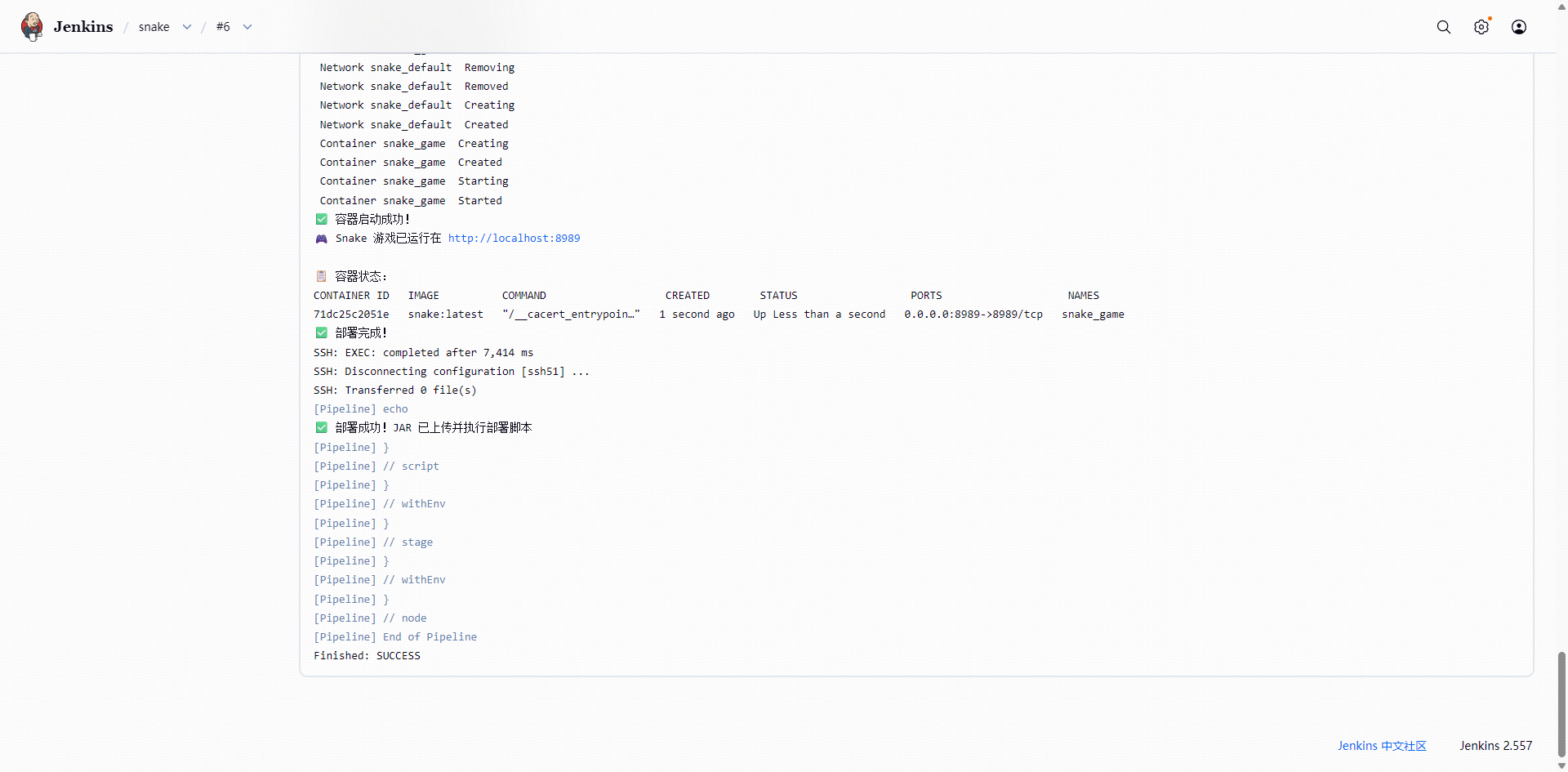Click 'Network snake_default Removing' line

pos(417,68)
